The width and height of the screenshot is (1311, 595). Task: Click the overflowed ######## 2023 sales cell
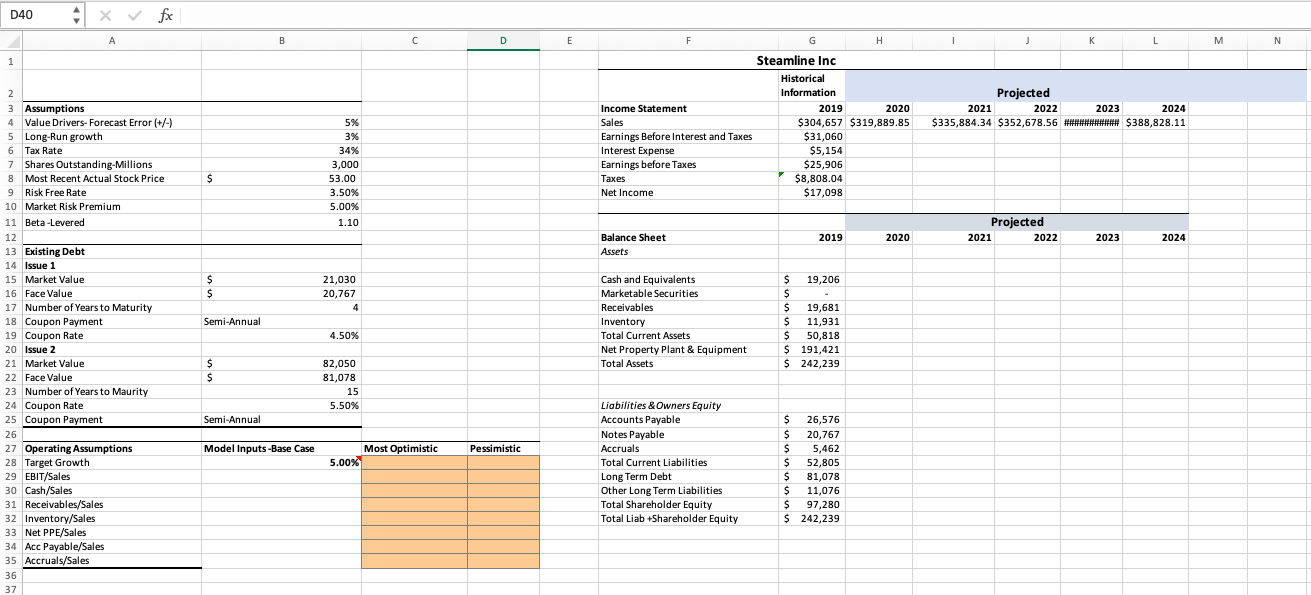(x=1092, y=122)
